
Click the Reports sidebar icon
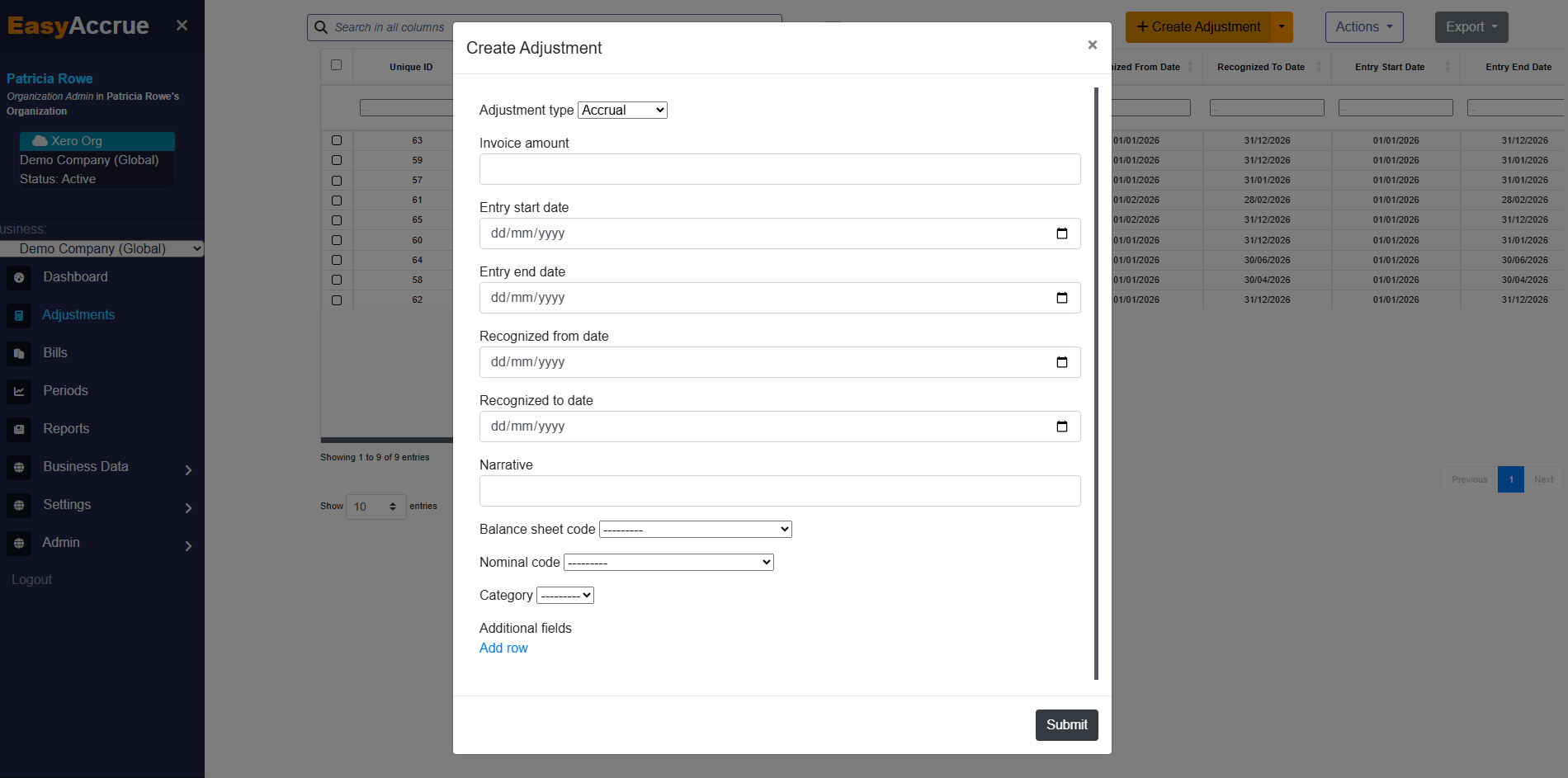pyautogui.click(x=19, y=430)
